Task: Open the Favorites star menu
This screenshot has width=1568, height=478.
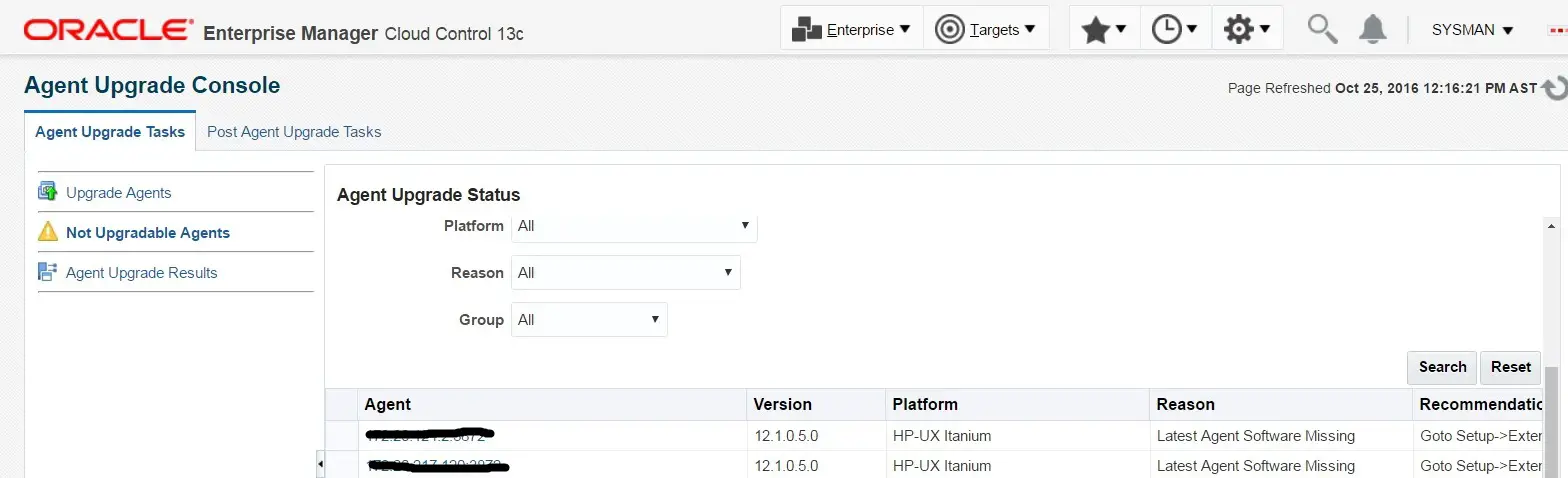Action: click(x=1104, y=29)
